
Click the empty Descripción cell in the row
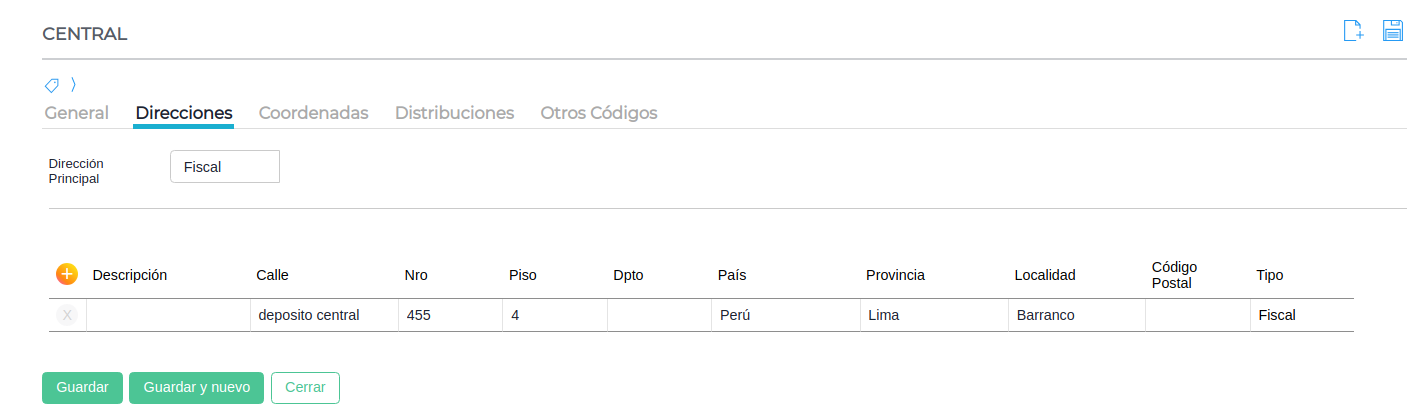[x=167, y=315]
